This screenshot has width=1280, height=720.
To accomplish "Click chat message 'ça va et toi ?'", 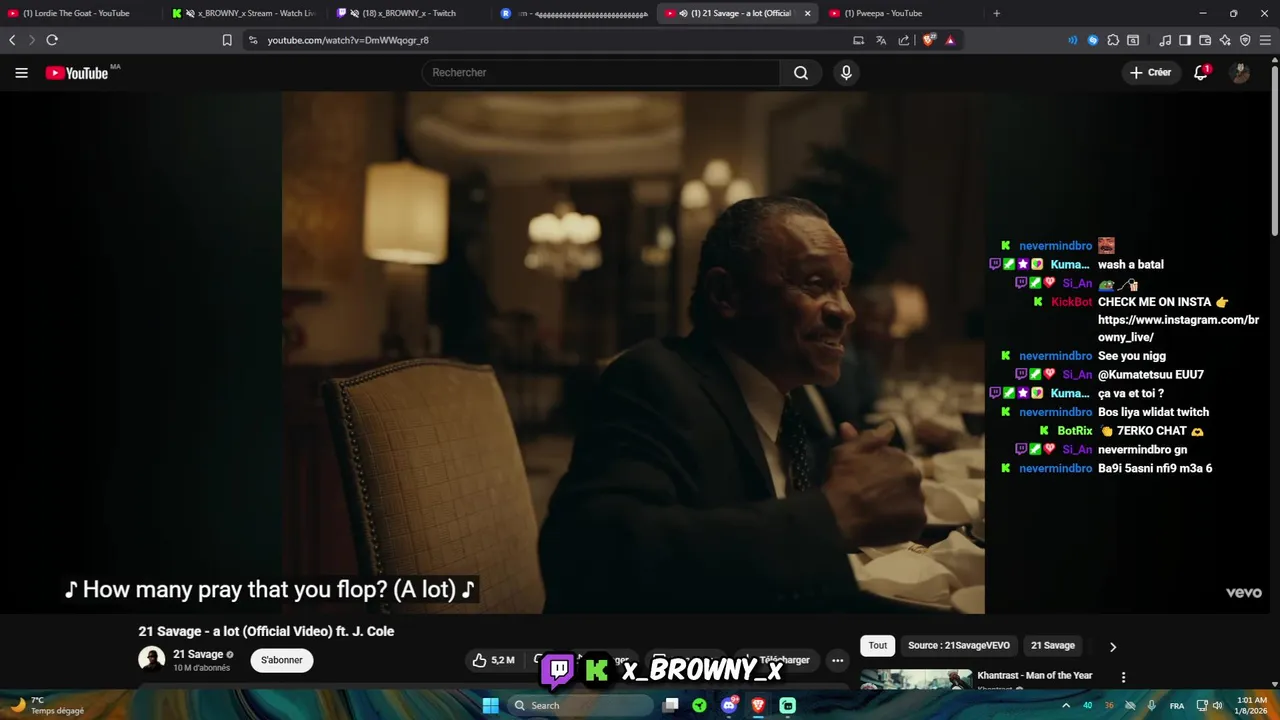I will [1131, 393].
